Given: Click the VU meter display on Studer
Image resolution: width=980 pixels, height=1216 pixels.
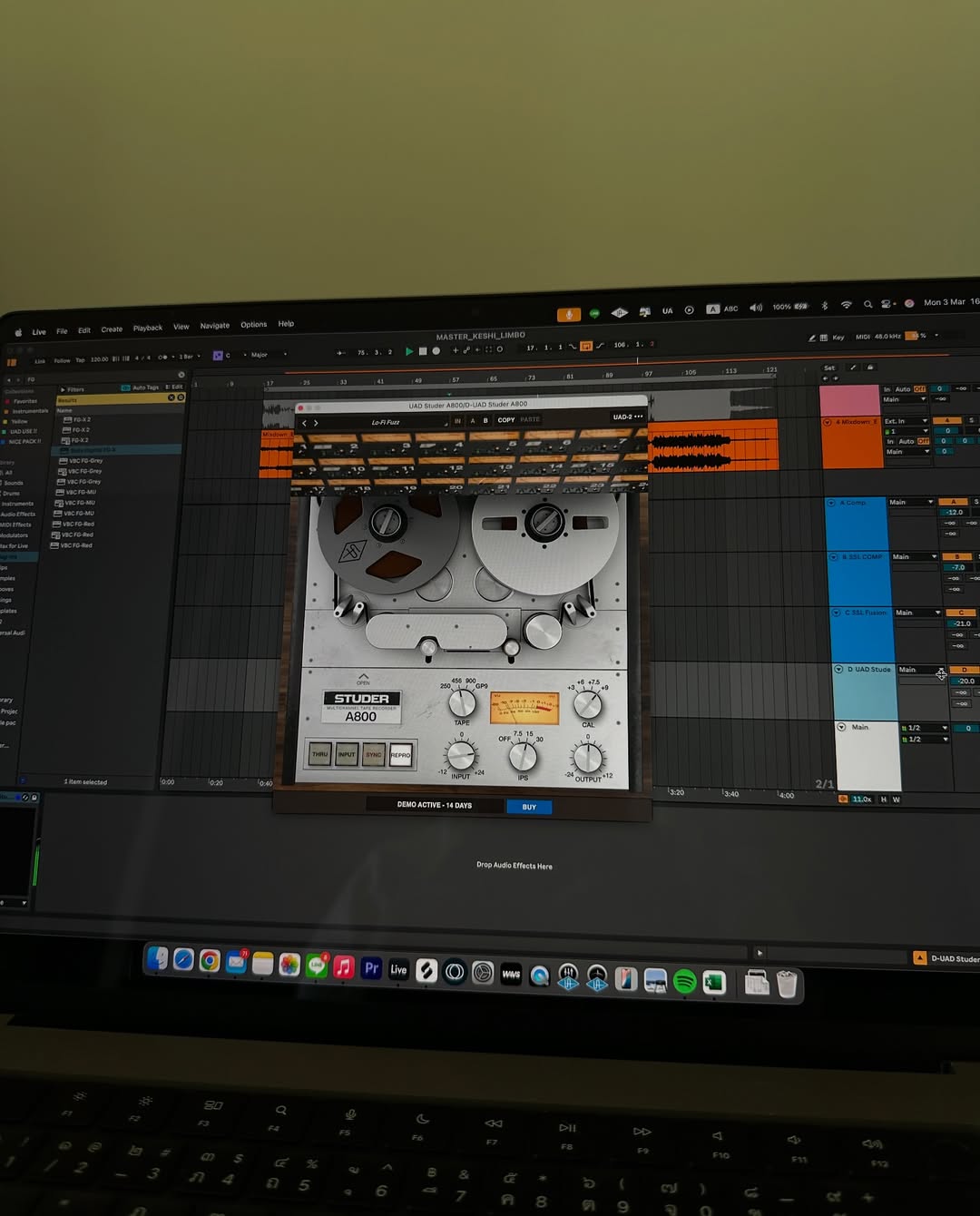Looking at the screenshot, I should pyautogui.click(x=524, y=708).
